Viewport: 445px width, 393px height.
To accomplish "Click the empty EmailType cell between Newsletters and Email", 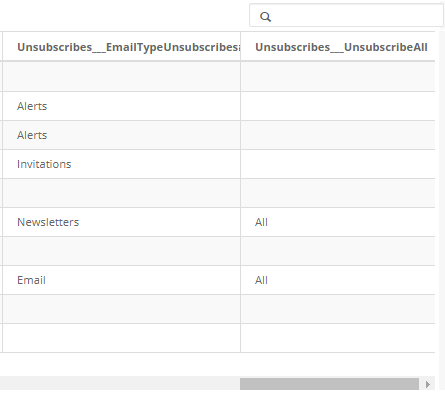I will [121, 251].
